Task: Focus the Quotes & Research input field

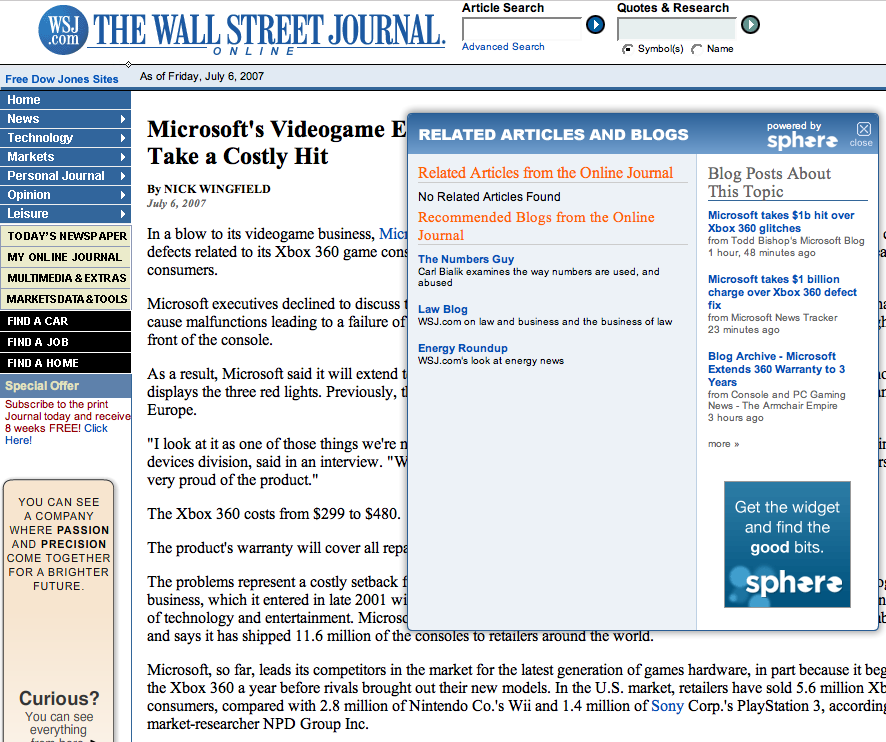Action: [x=677, y=28]
